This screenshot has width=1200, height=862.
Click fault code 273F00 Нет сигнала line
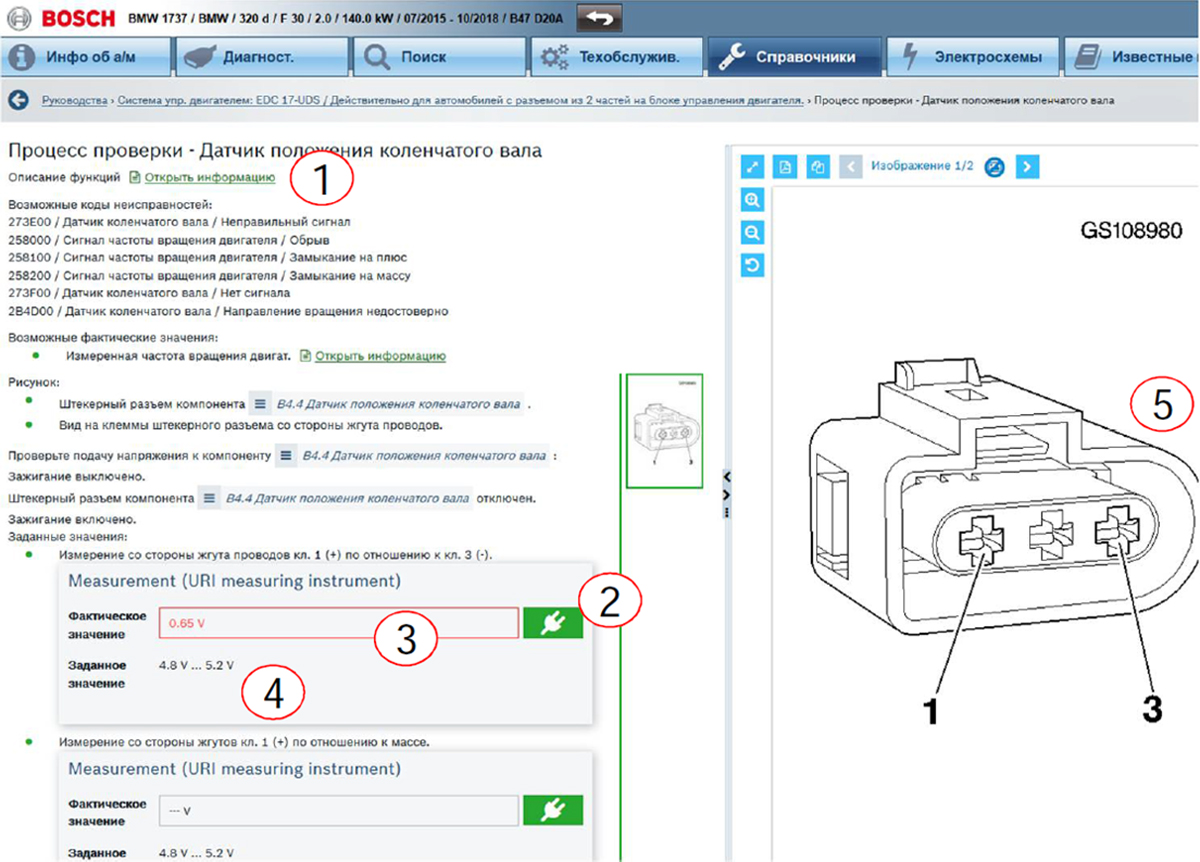(x=149, y=293)
